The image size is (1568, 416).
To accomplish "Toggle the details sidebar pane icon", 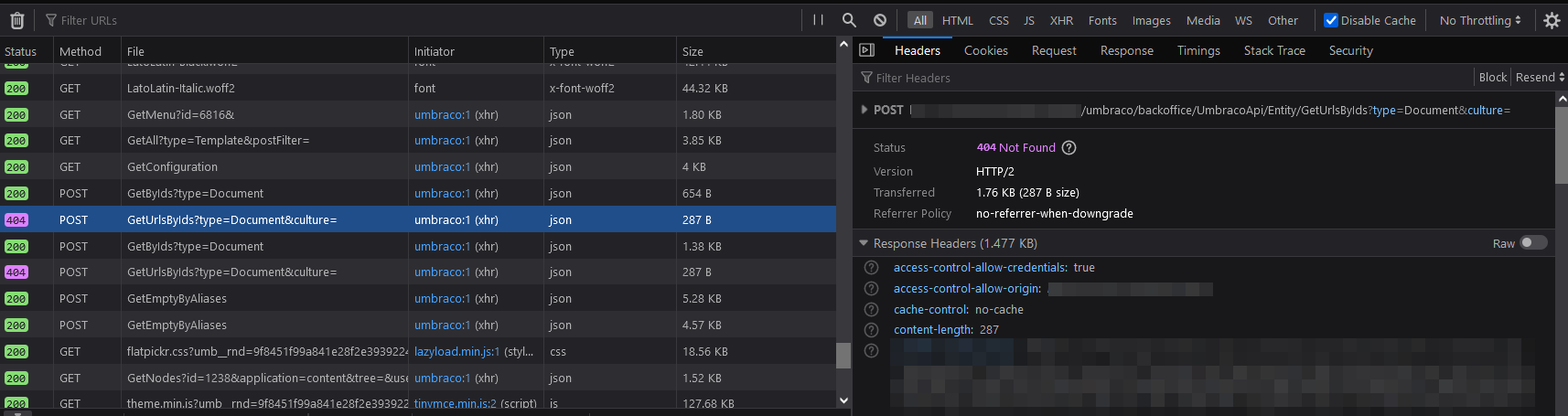I will (x=866, y=50).
